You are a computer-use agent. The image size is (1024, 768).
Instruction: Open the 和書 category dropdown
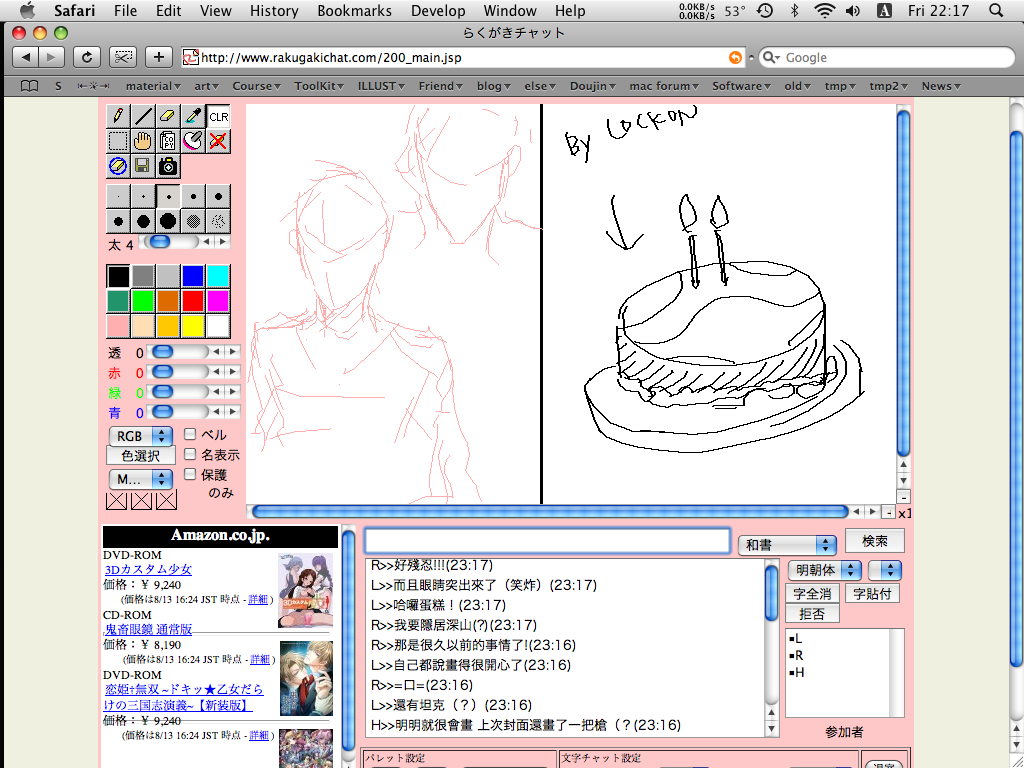click(787, 545)
